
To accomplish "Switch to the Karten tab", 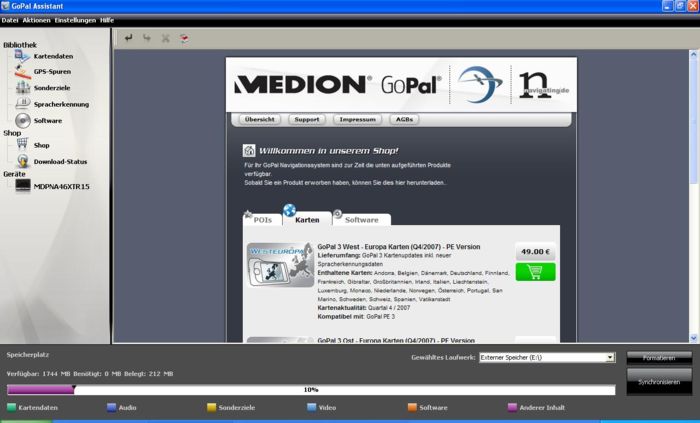I will pos(307,220).
